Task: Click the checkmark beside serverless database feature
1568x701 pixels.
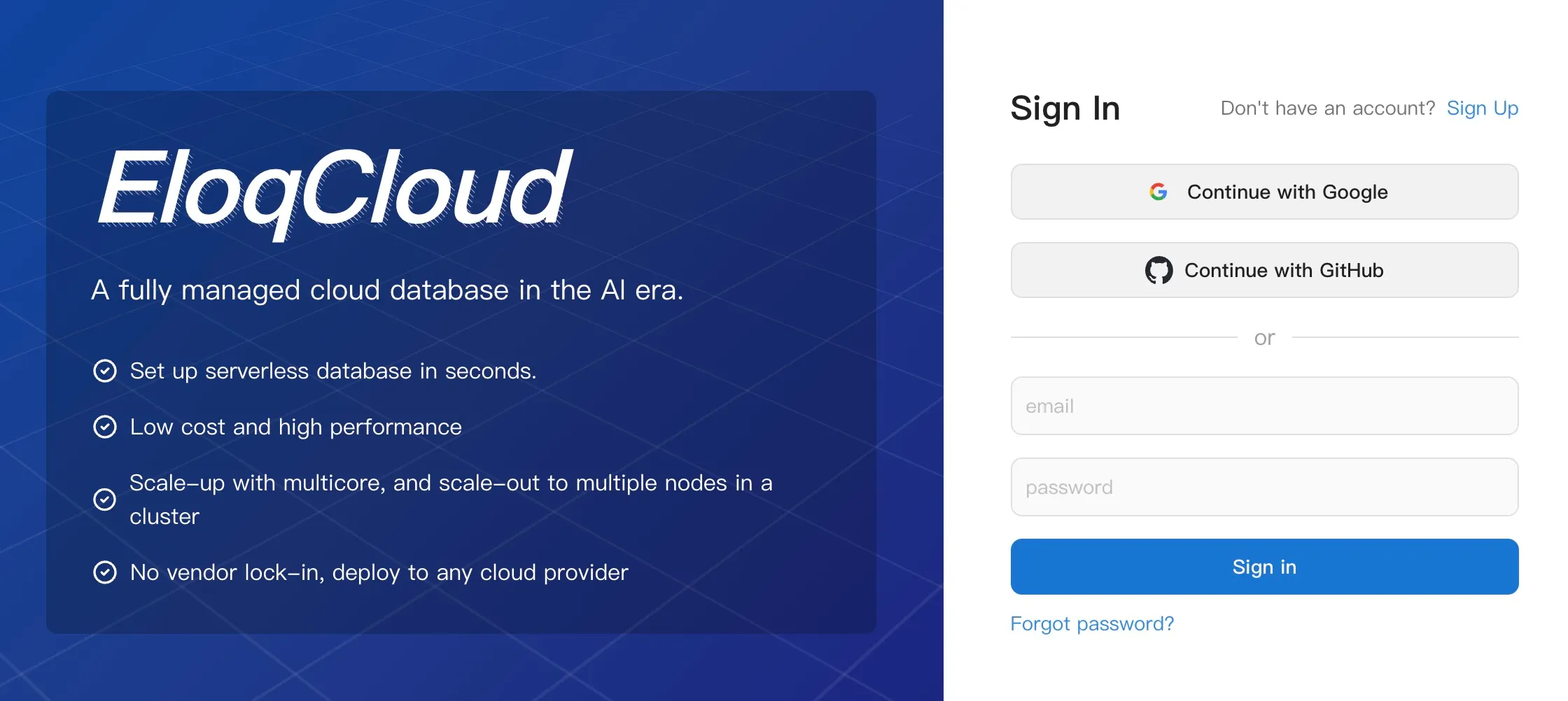Action: [x=105, y=371]
